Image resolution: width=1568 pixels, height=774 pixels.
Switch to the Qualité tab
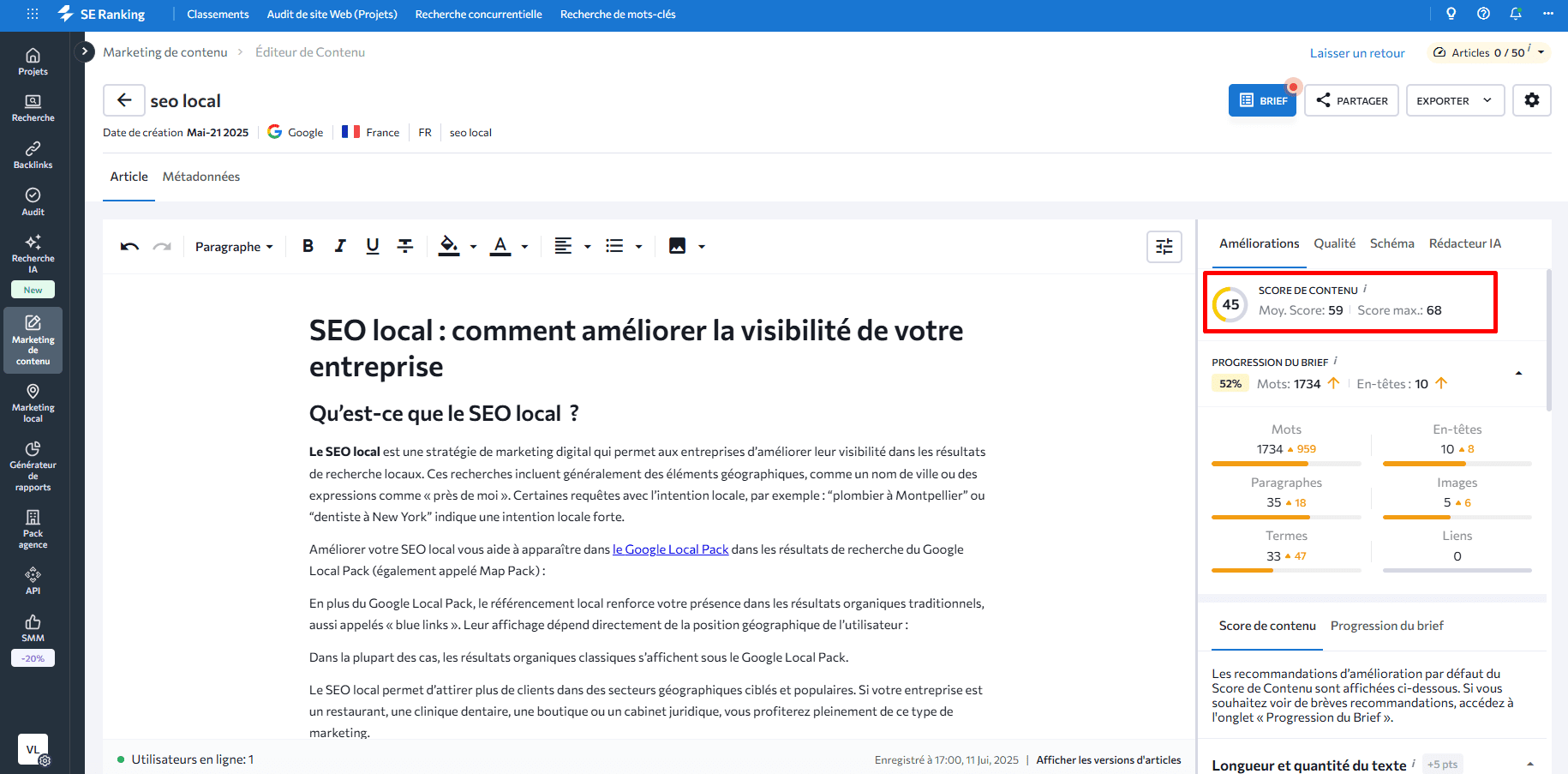click(x=1335, y=243)
